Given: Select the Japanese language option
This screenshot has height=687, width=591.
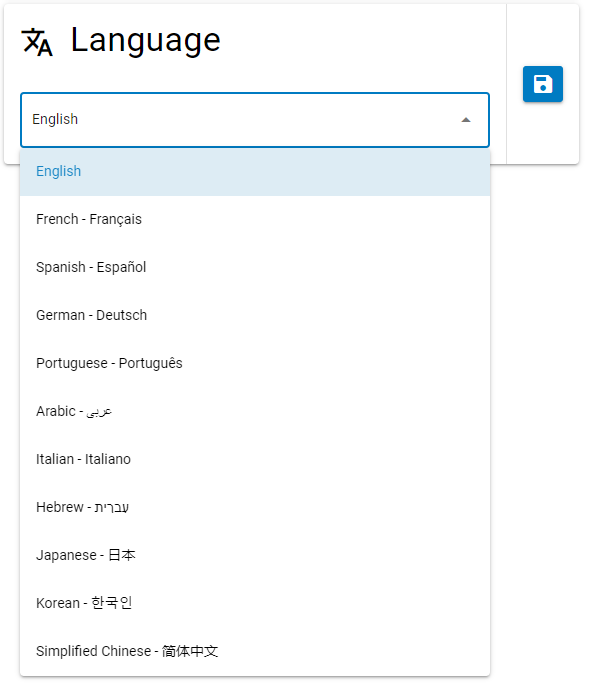Looking at the screenshot, I should pyautogui.click(x=255, y=555).
